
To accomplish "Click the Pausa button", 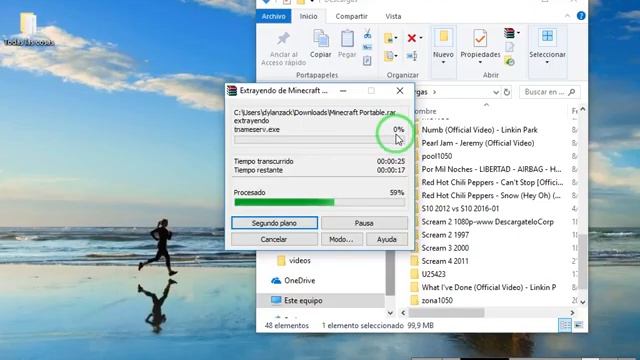I will tap(364, 223).
